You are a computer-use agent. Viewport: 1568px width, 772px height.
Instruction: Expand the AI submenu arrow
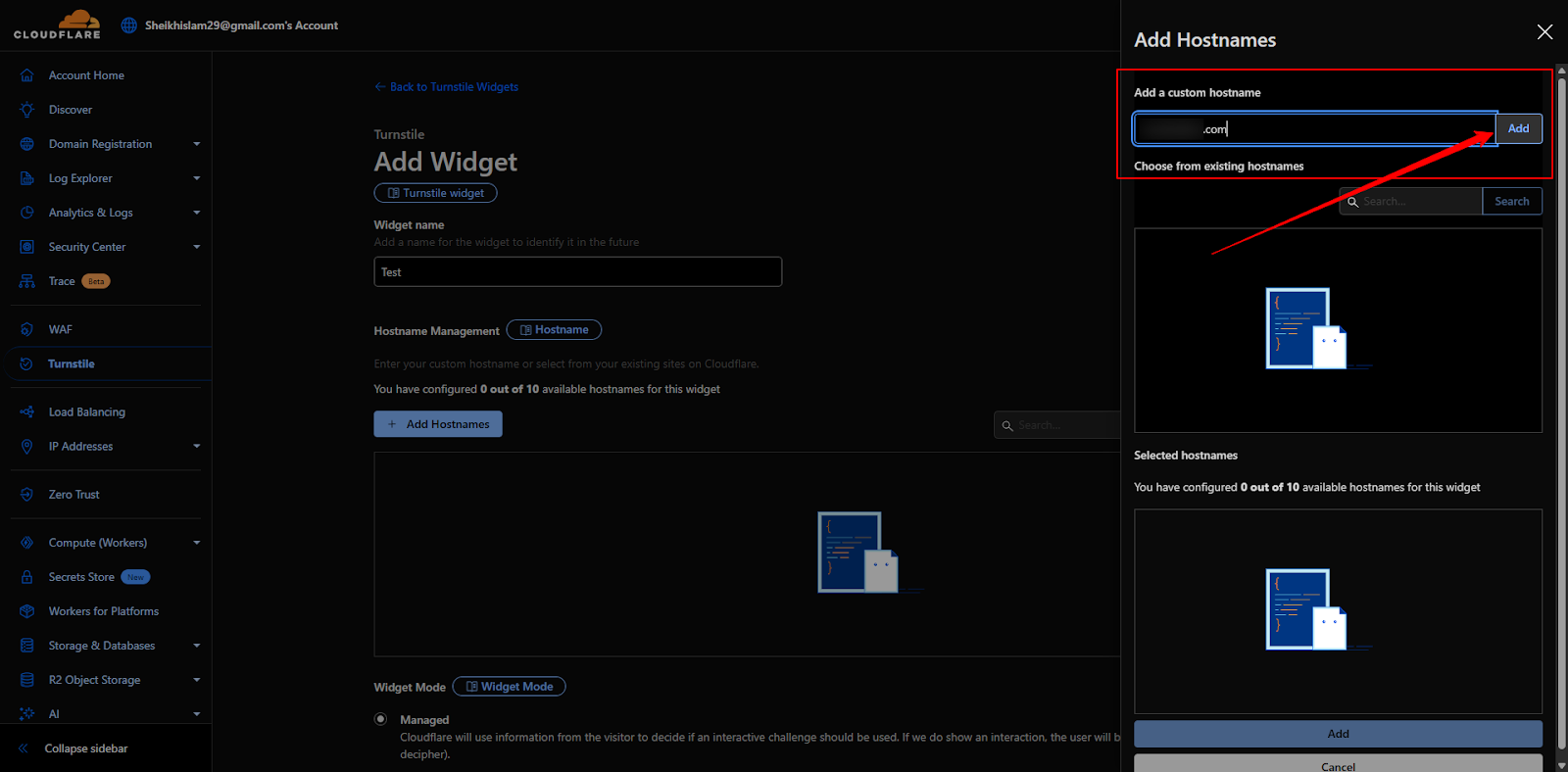[x=196, y=714]
